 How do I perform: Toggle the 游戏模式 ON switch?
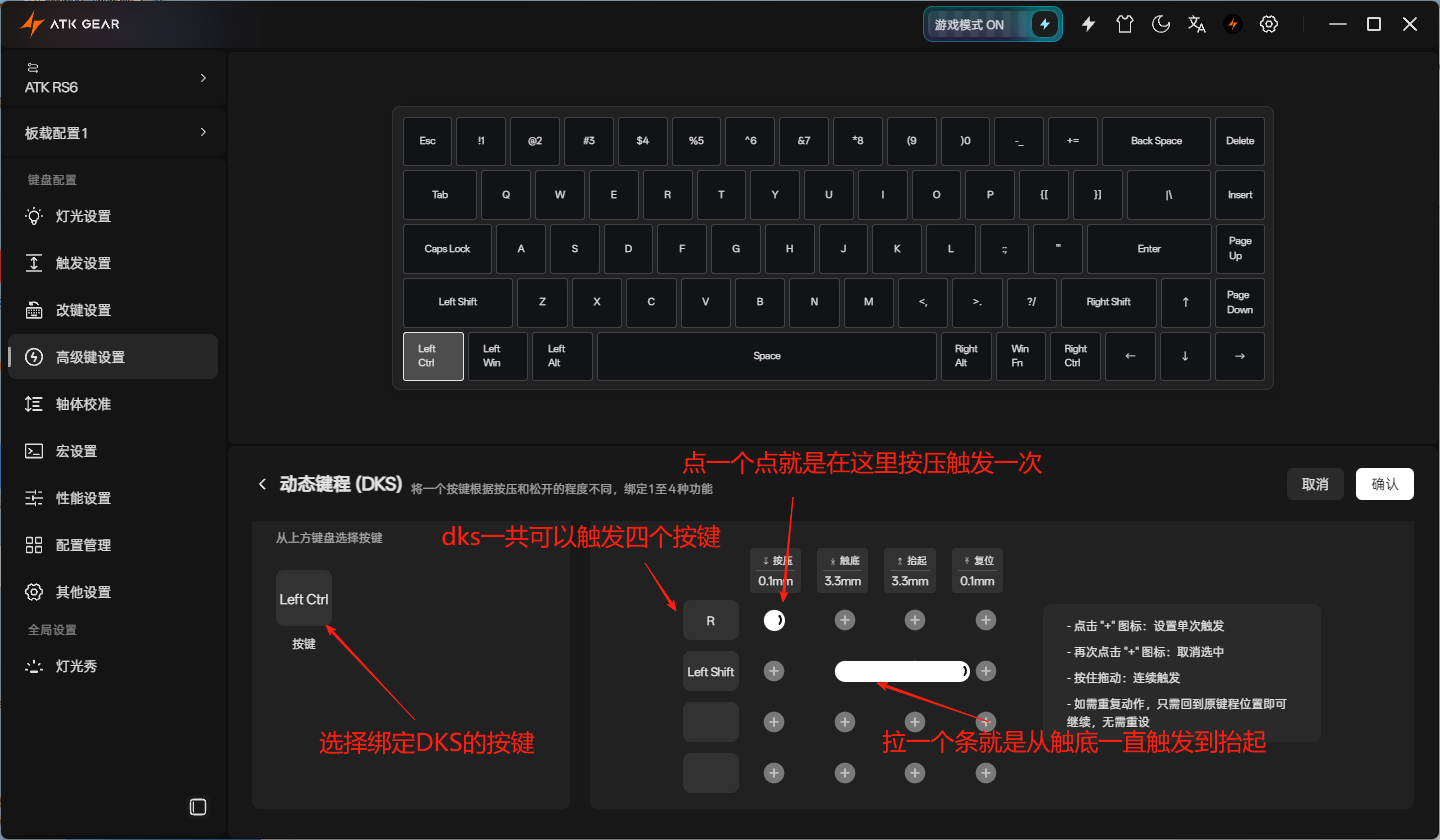[x=993, y=24]
